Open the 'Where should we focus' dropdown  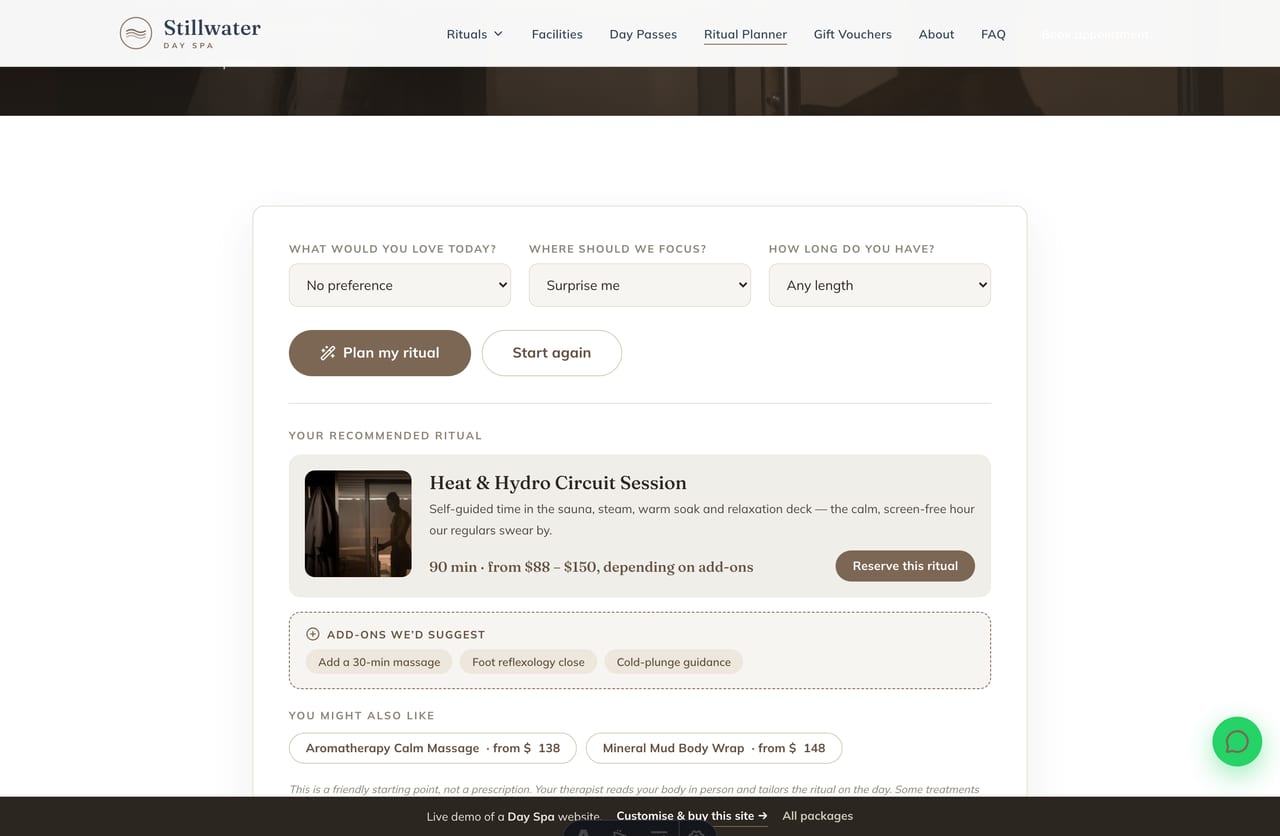[x=640, y=285]
